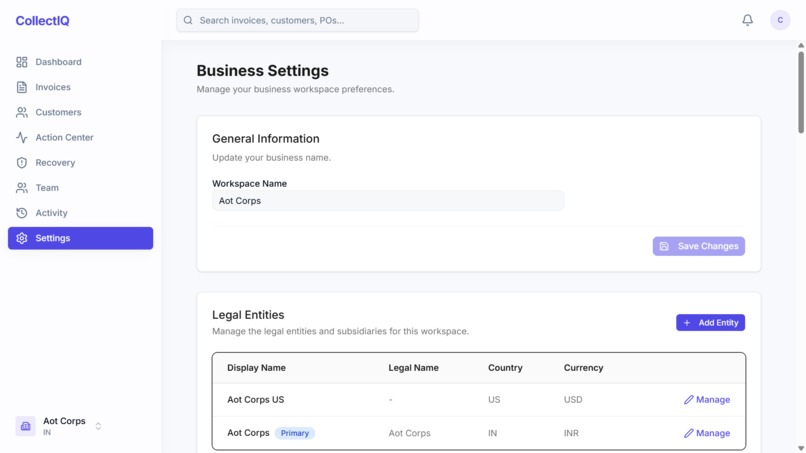Click the INR currency cell
The width and height of the screenshot is (806, 453).
571,433
